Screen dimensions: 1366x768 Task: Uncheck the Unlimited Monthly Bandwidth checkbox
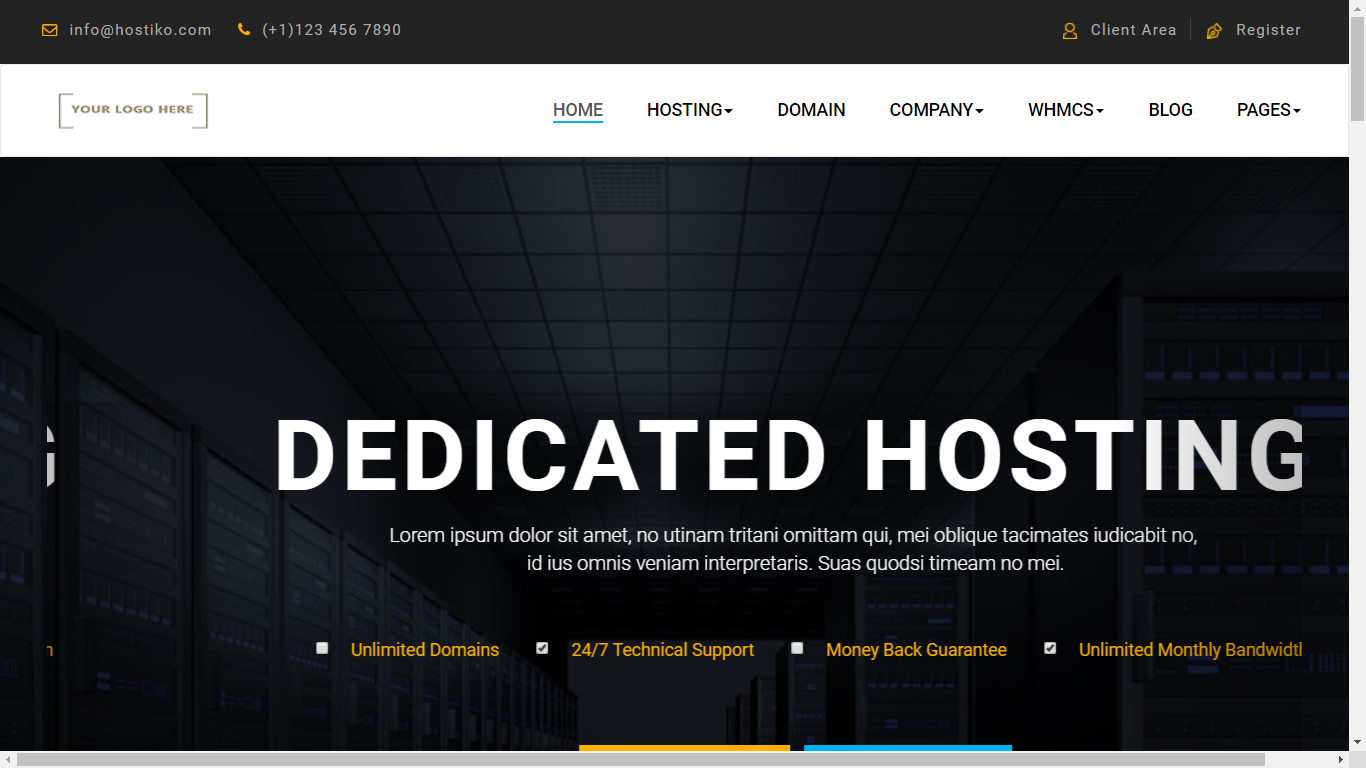coord(1050,648)
